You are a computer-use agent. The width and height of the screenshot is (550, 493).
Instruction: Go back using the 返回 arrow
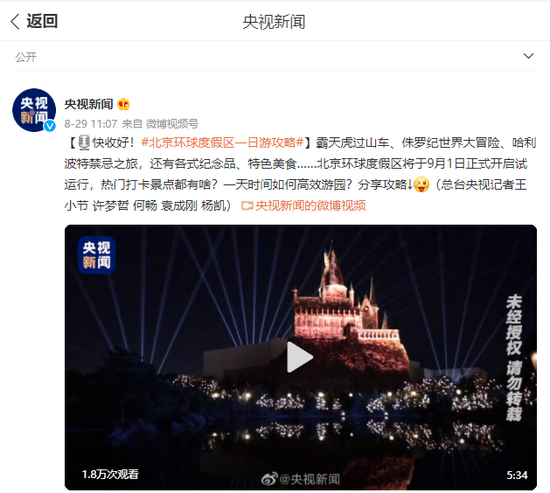pos(15,21)
